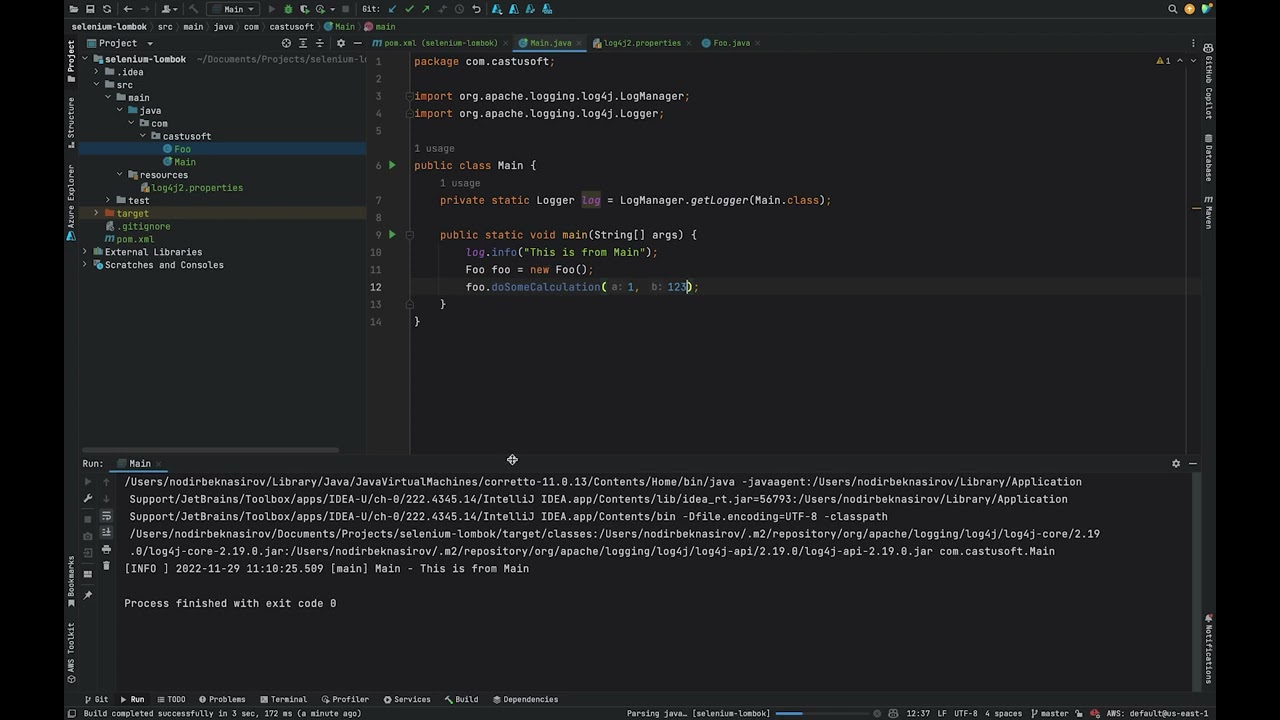Click Expand All icon in Project panel
This screenshot has width=1280, height=720.
pos(303,43)
